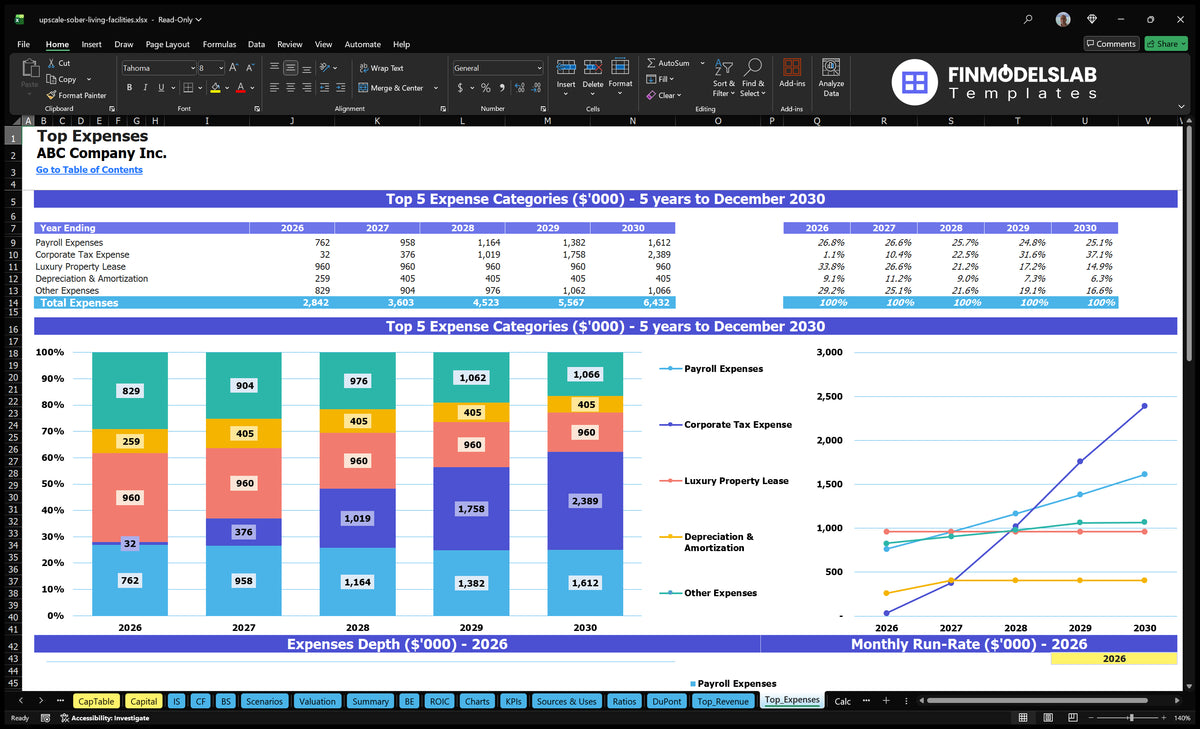Screen dimensions: 1200x729
Task: Open the Search magnifier in title bar
Action: tap(1029, 19)
